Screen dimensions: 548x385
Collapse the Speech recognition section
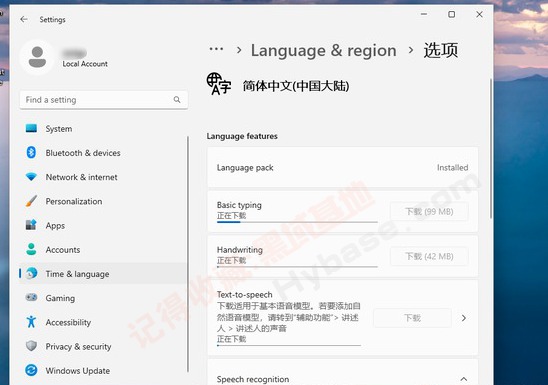pyautogui.click(x=464, y=379)
